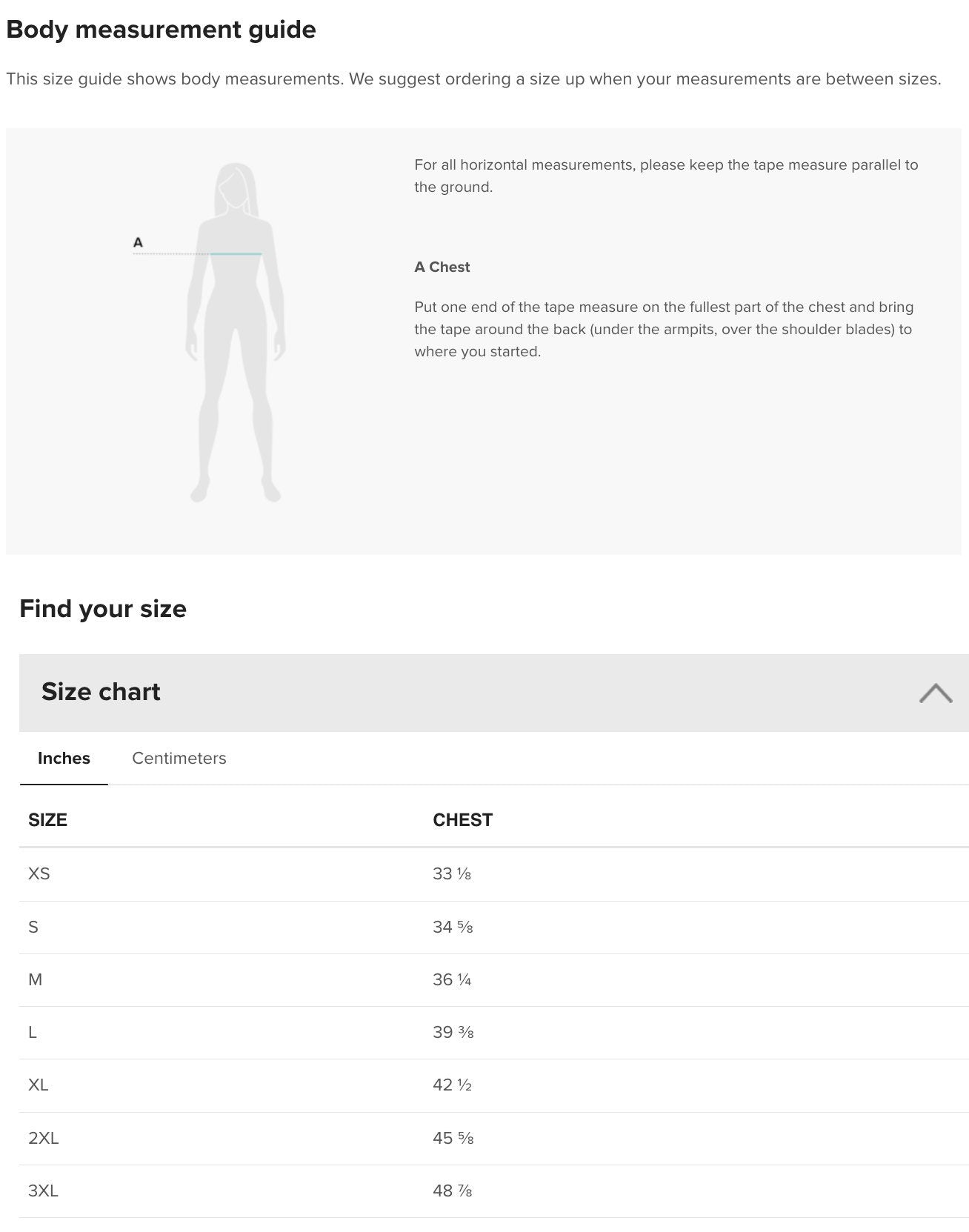The height and width of the screenshot is (1232, 969).
Task: Select the Inches tab
Action: click(x=64, y=758)
